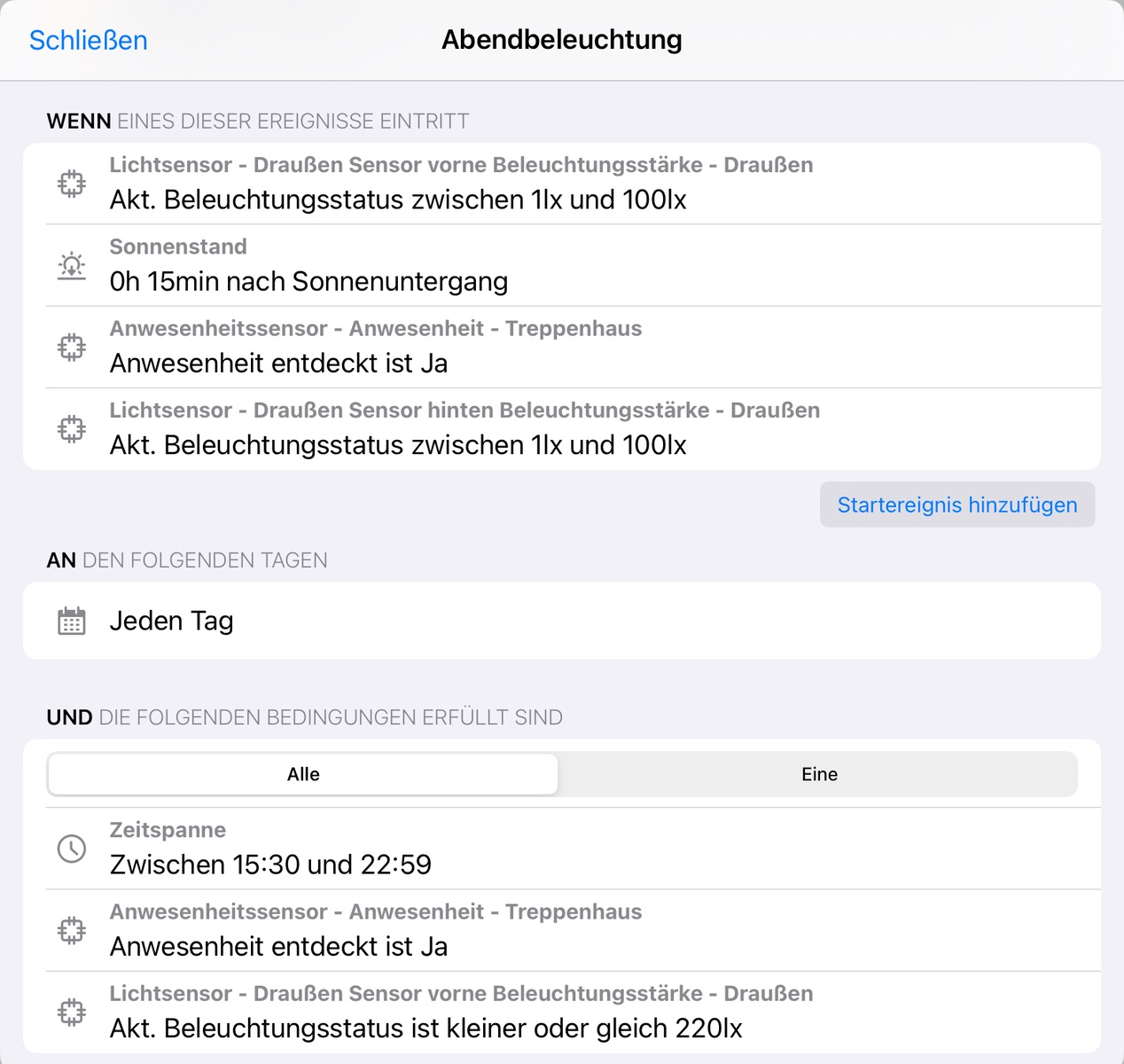Open 0h 15min nach Sonnenuntergang trigger
The image size is (1124, 1064).
(x=562, y=265)
